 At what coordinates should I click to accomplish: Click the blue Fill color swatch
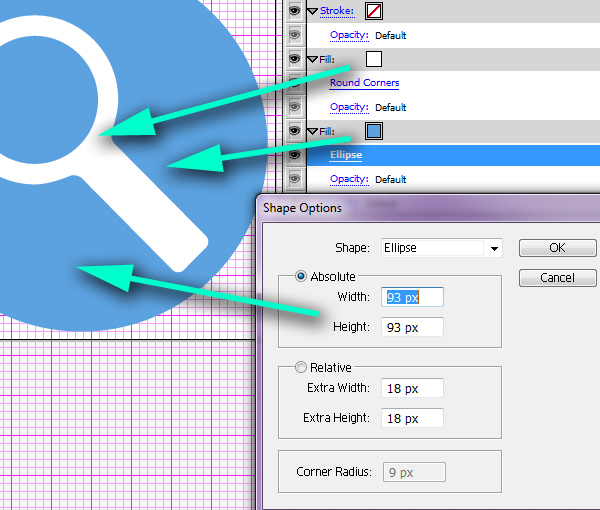(x=373, y=131)
